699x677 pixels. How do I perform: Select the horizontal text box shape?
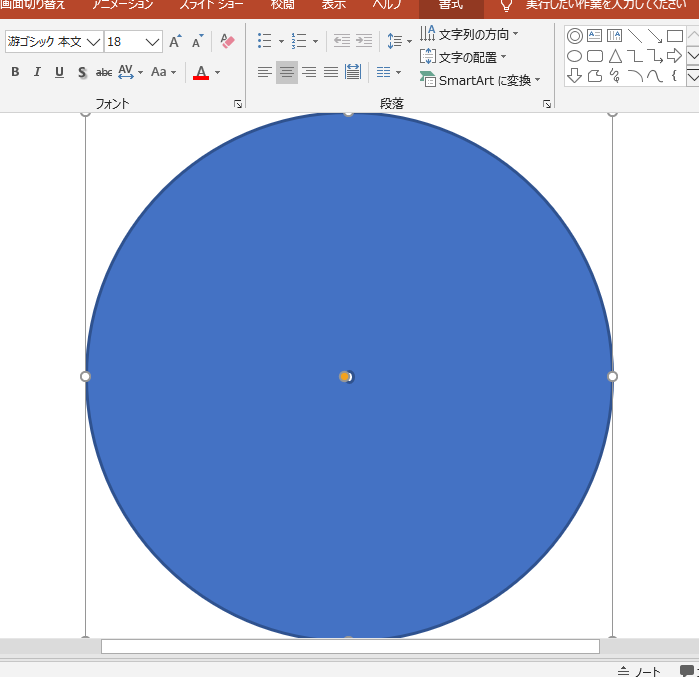(594, 36)
